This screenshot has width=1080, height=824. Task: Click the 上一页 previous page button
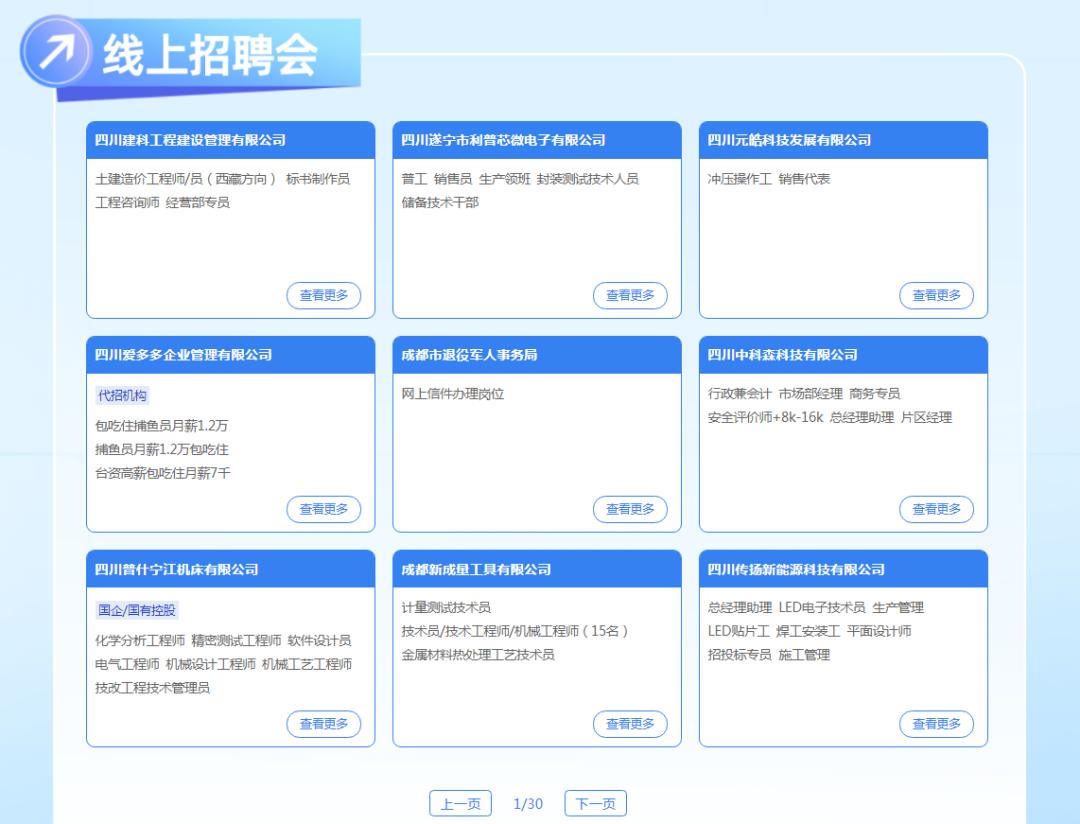(458, 802)
